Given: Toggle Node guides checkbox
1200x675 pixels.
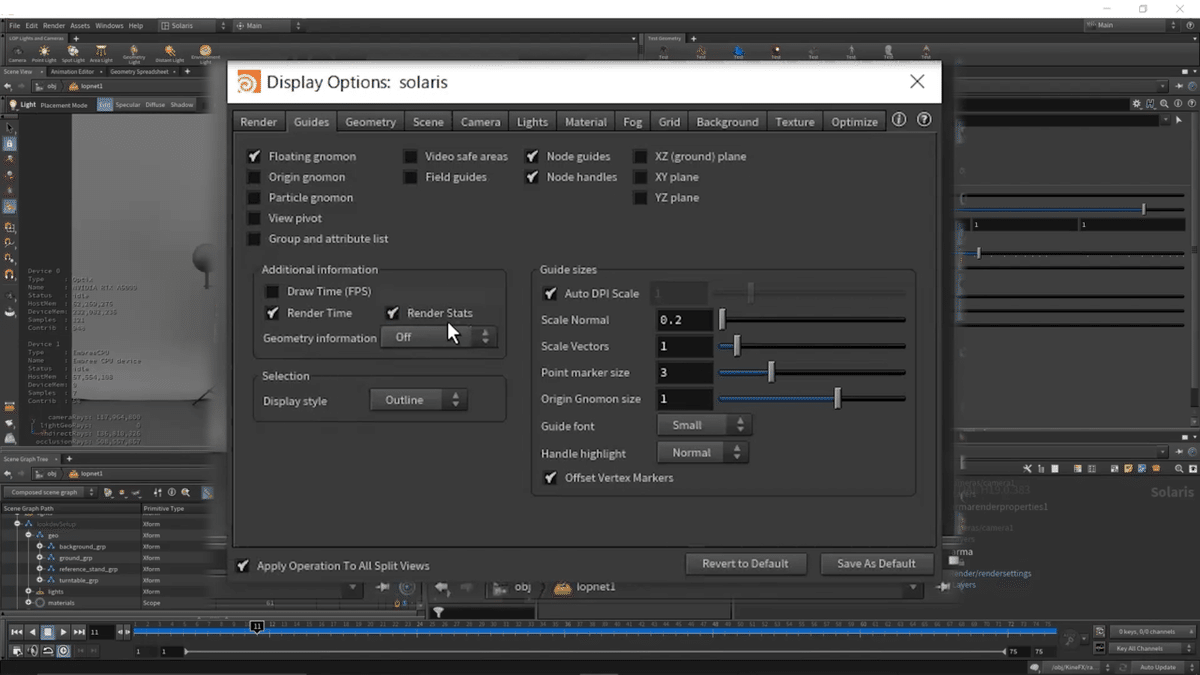Looking at the screenshot, I should point(532,156).
